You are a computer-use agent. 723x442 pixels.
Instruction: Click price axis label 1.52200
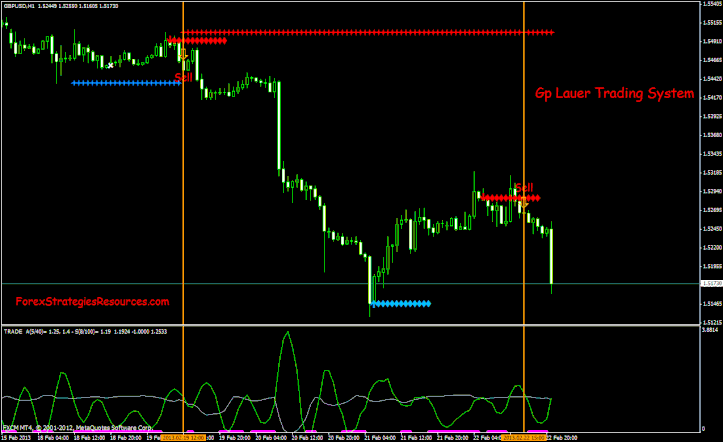[713, 247]
